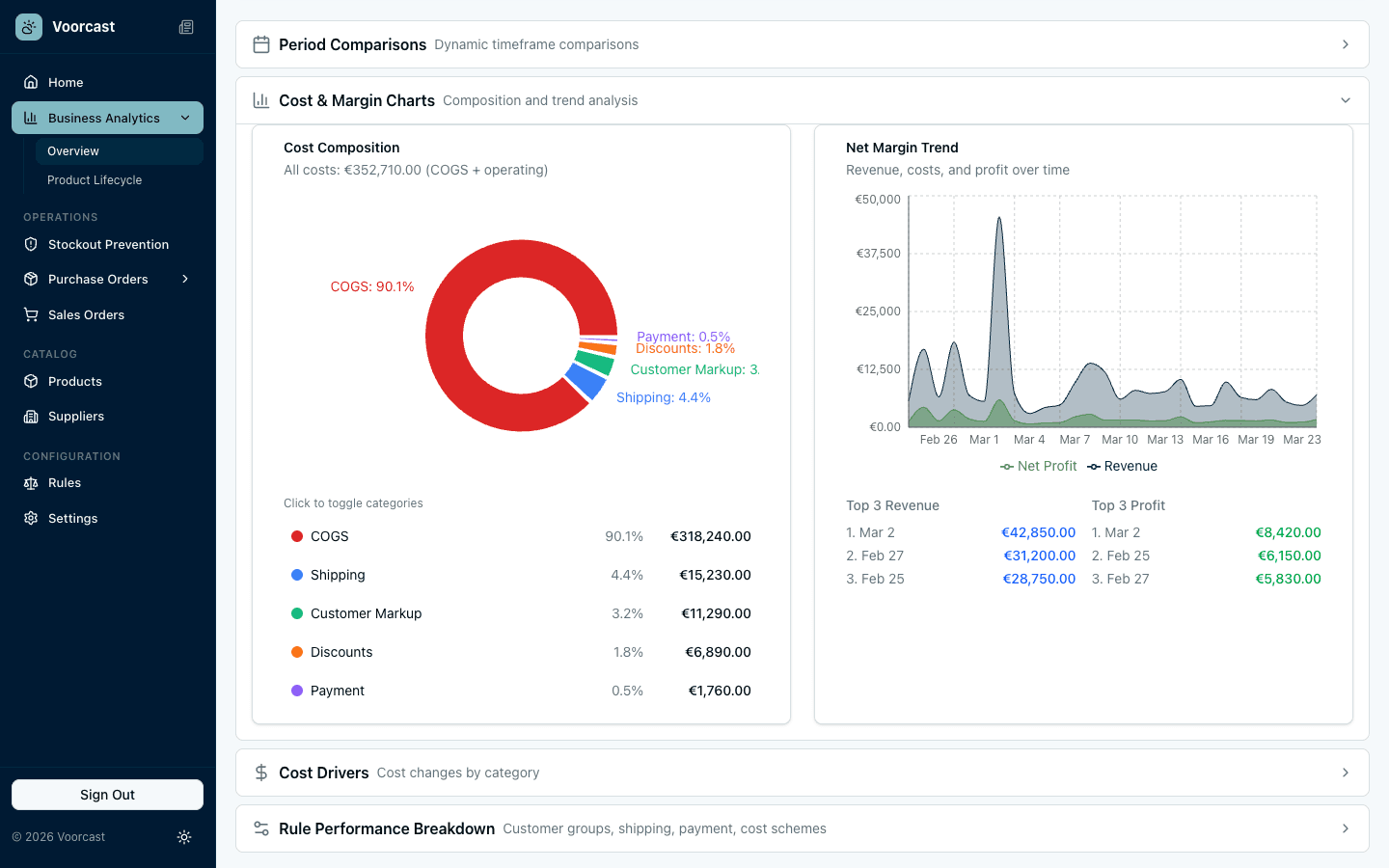Toggle the Revenue series in the chart legend
Image resolution: width=1389 pixels, height=868 pixels.
click(1122, 466)
